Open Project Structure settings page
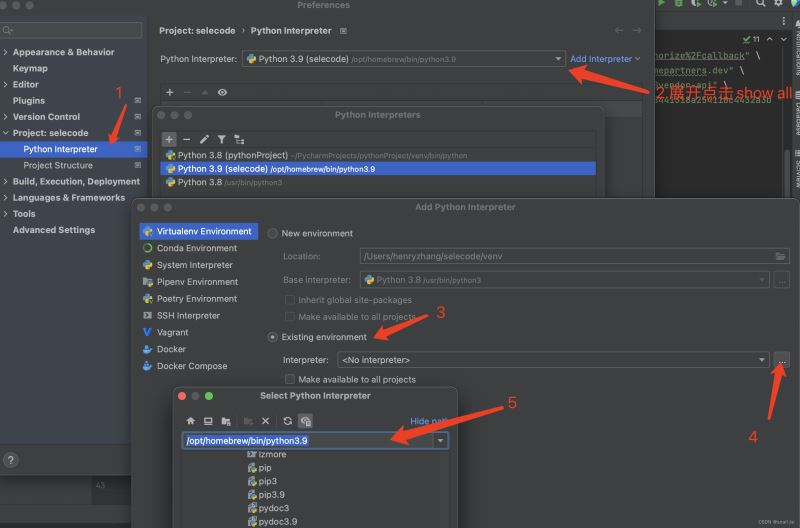 [58, 165]
